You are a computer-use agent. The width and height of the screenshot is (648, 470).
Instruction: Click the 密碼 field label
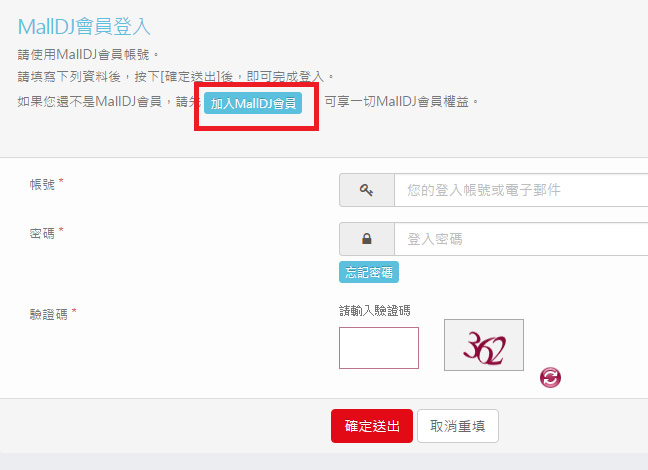coord(42,234)
